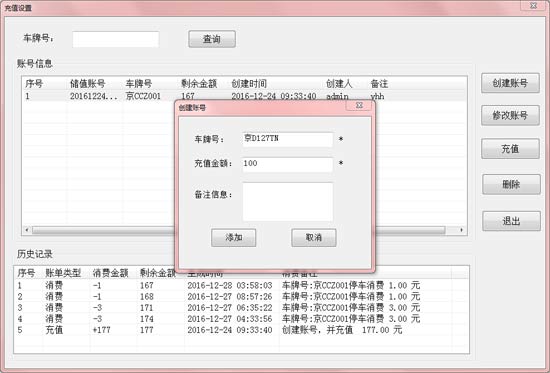This screenshot has height=373, width=550.
Task: Click the 查询 search button
Action: coord(212,39)
